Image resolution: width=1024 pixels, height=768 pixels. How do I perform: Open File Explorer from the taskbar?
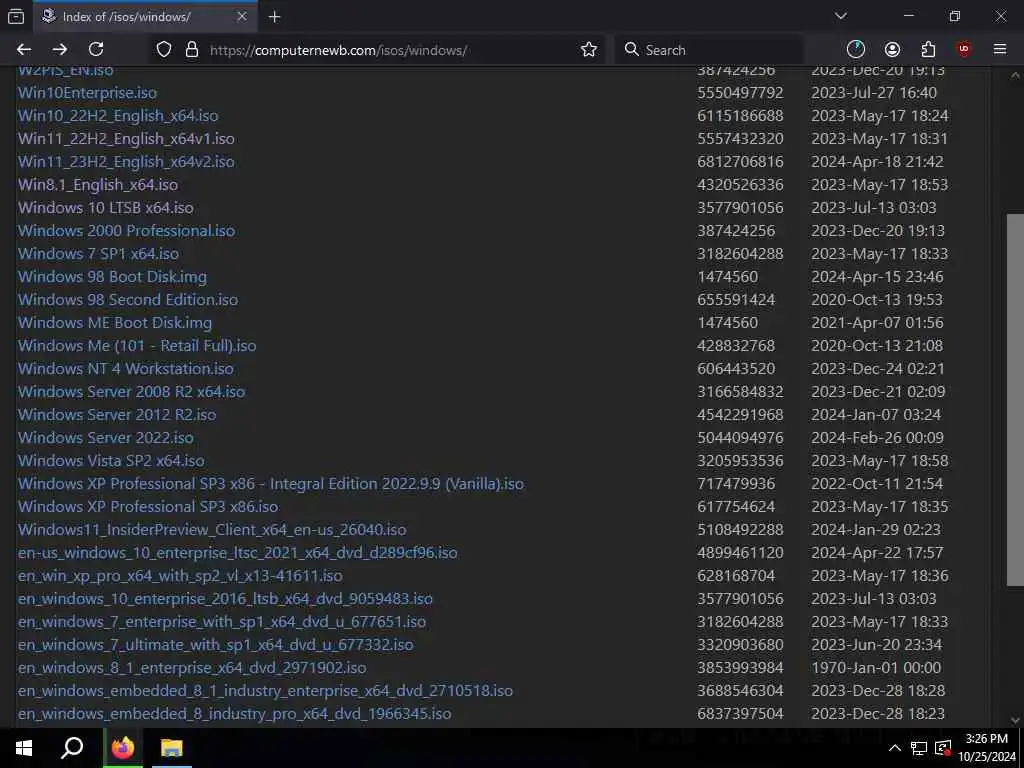point(172,748)
